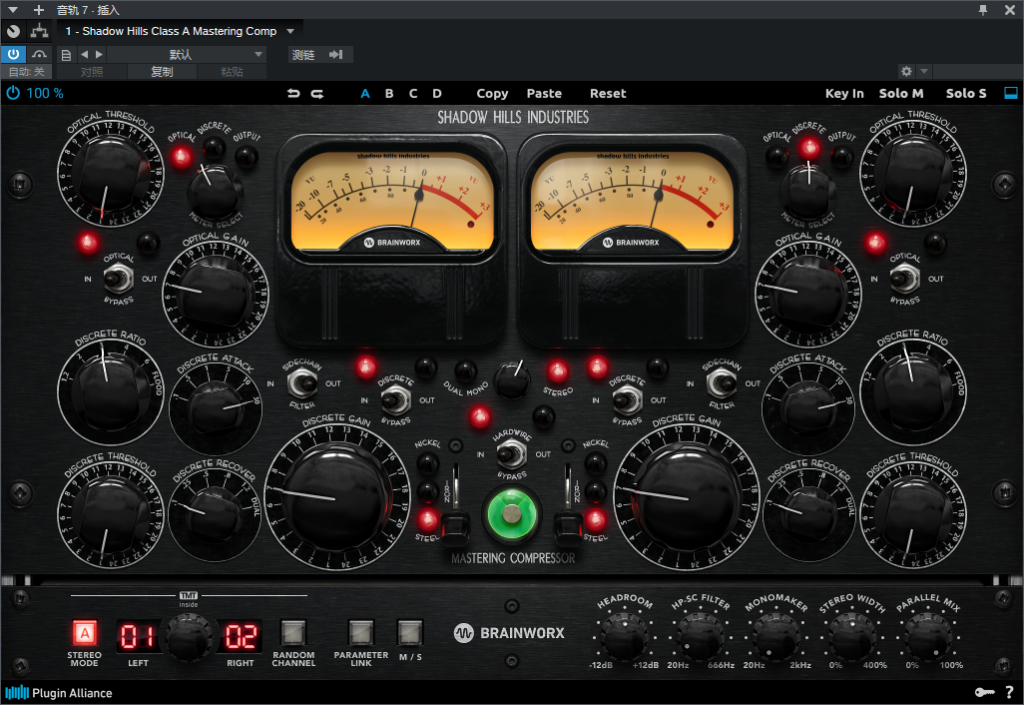The height and width of the screenshot is (705, 1024).
Task: Click the plugin redo arrow icon
Action: pos(317,93)
